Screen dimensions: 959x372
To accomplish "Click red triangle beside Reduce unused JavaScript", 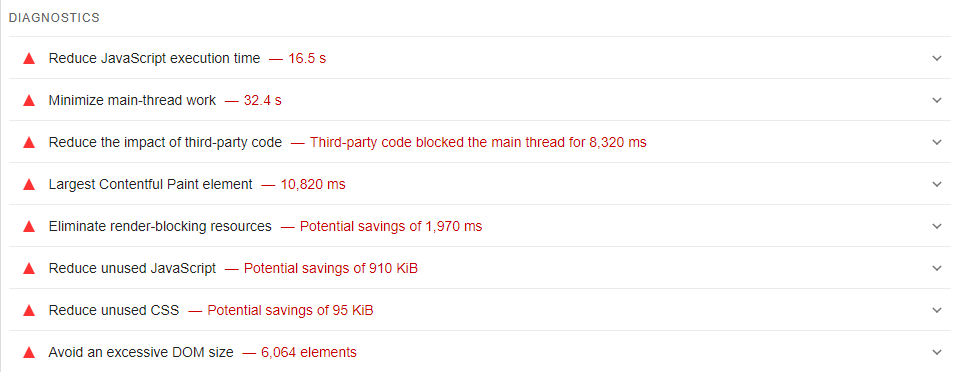I will tap(29, 269).
